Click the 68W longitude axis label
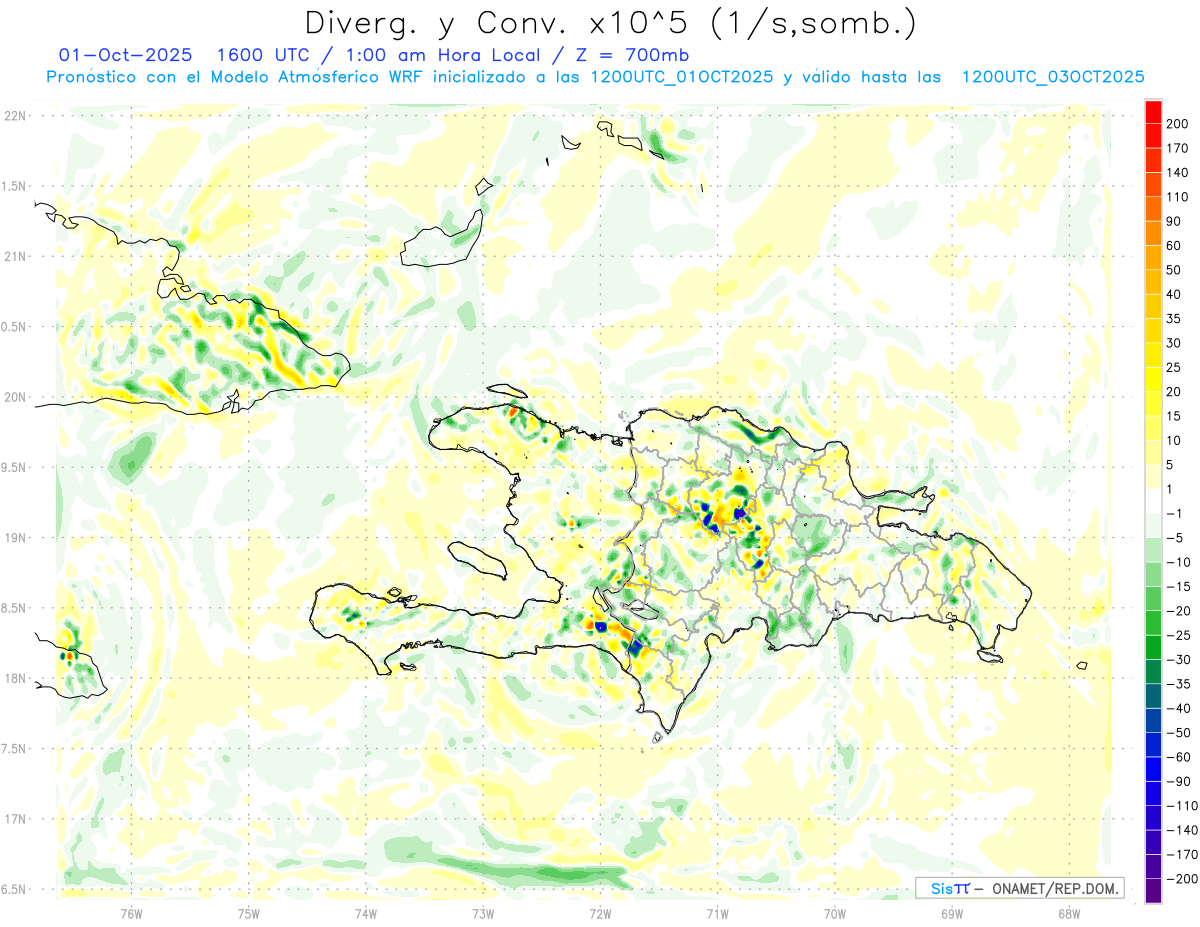The height and width of the screenshot is (927, 1200). [x=1068, y=912]
